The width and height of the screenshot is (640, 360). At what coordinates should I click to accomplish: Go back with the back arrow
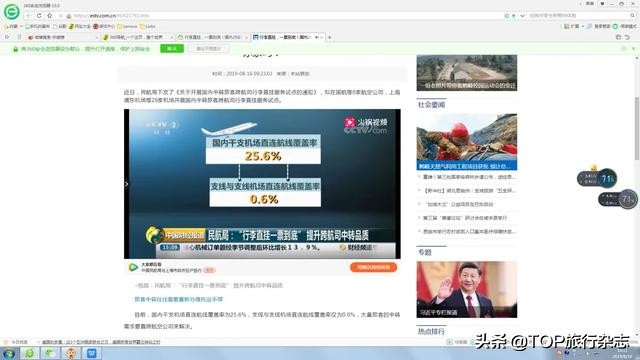coord(28,16)
